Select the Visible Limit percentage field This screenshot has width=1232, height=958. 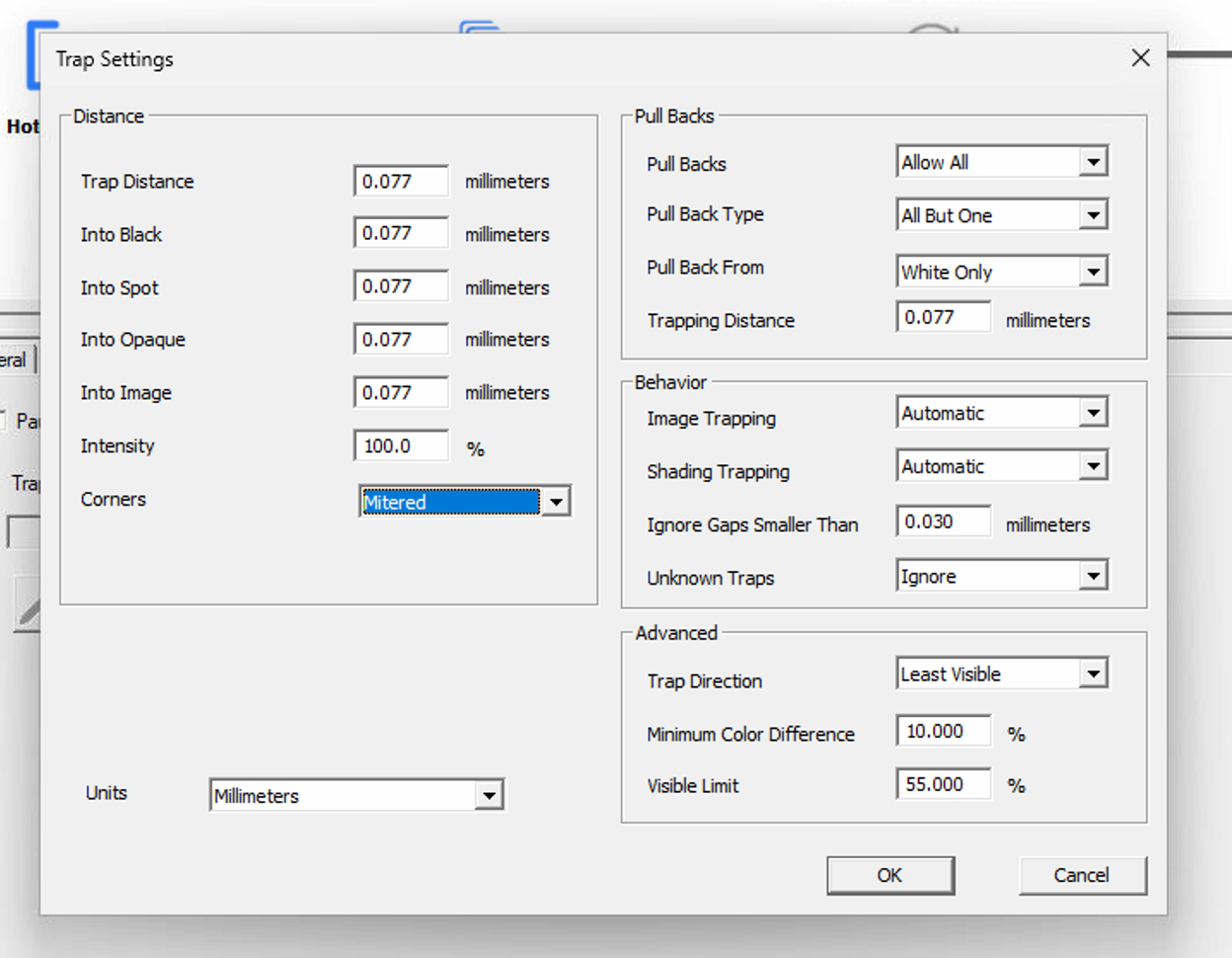tap(943, 783)
